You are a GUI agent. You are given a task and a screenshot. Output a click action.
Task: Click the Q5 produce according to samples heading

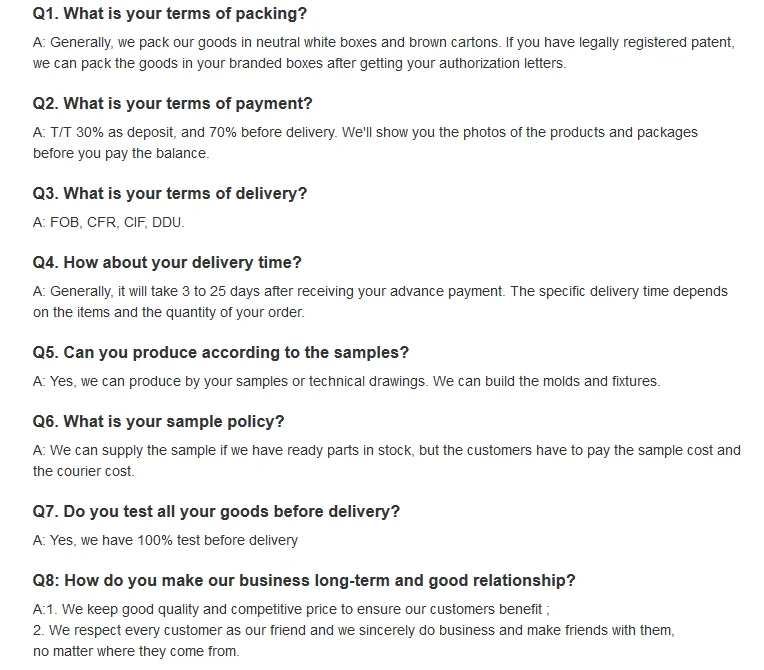pyautogui.click(x=220, y=352)
